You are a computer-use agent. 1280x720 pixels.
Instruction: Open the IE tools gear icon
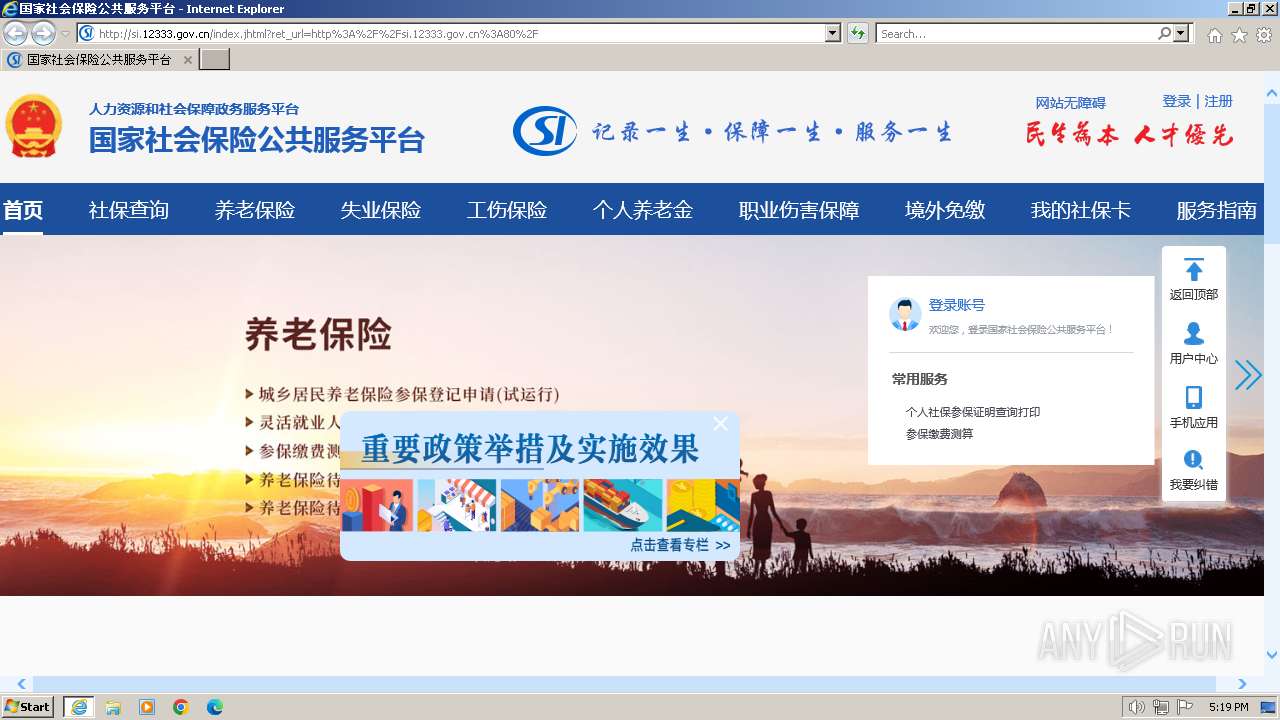coord(1264,34)
